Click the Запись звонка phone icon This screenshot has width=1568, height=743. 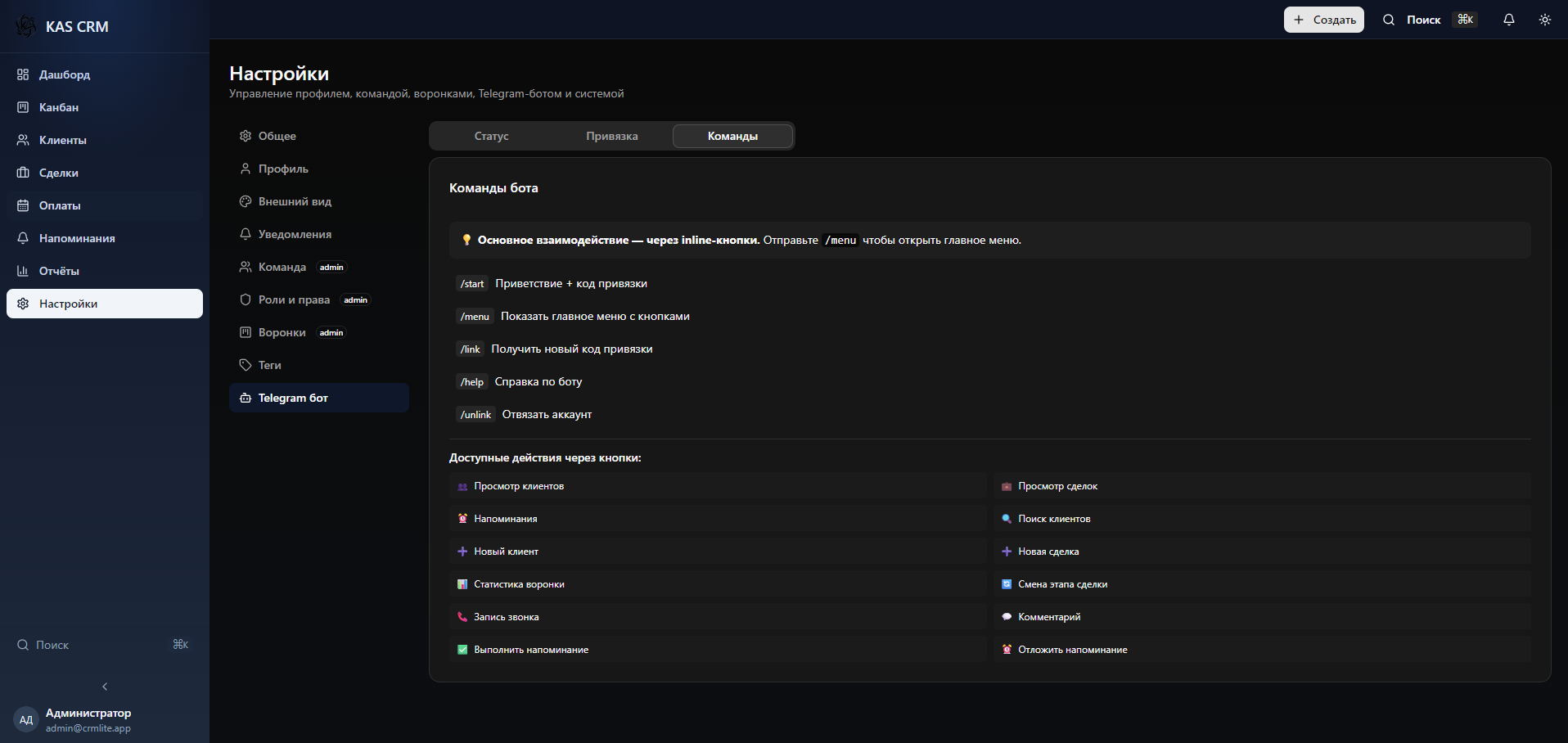462,617
